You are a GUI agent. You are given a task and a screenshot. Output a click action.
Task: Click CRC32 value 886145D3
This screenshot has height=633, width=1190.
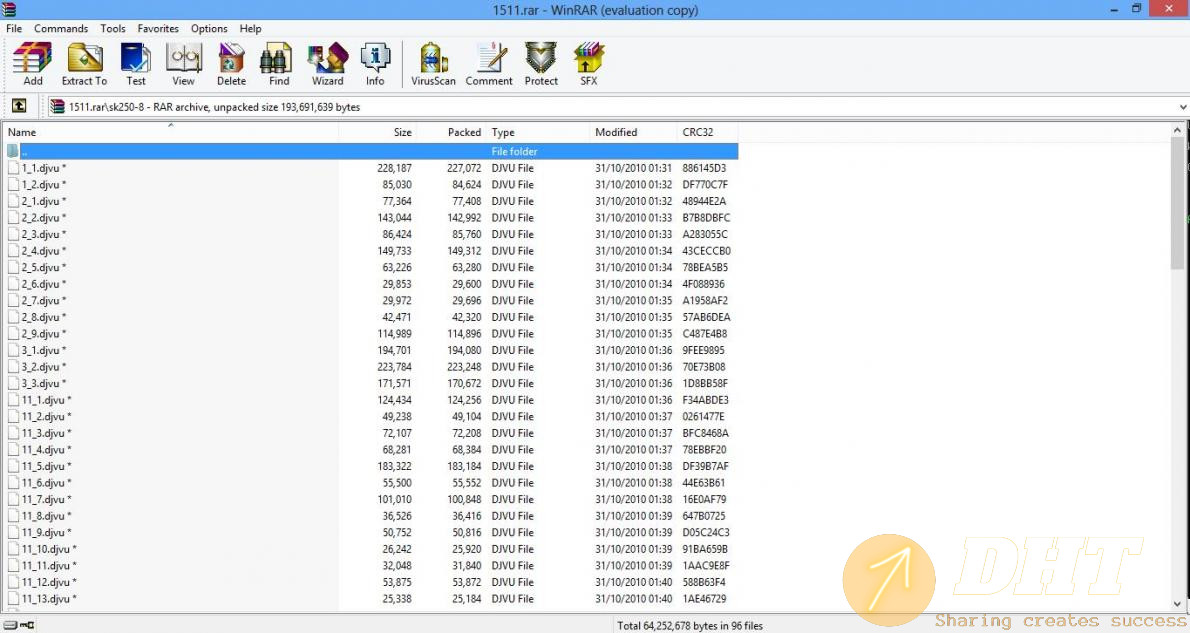point(704,168)
